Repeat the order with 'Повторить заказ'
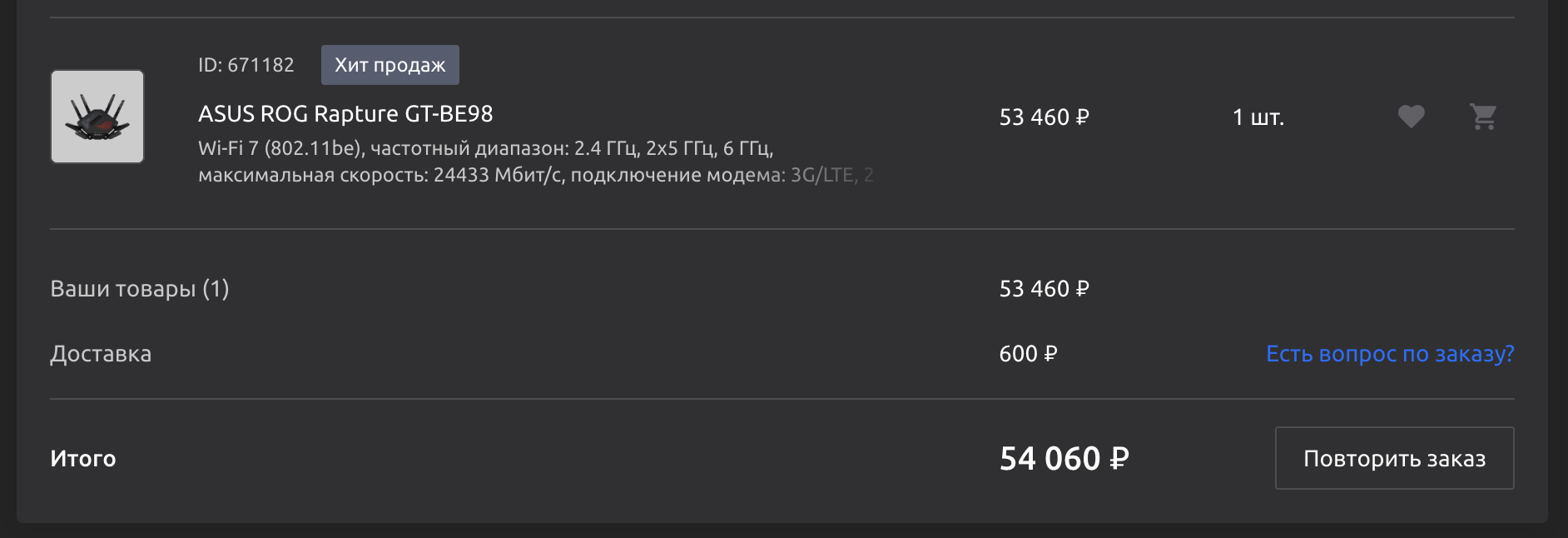 tap(1395, 458)
